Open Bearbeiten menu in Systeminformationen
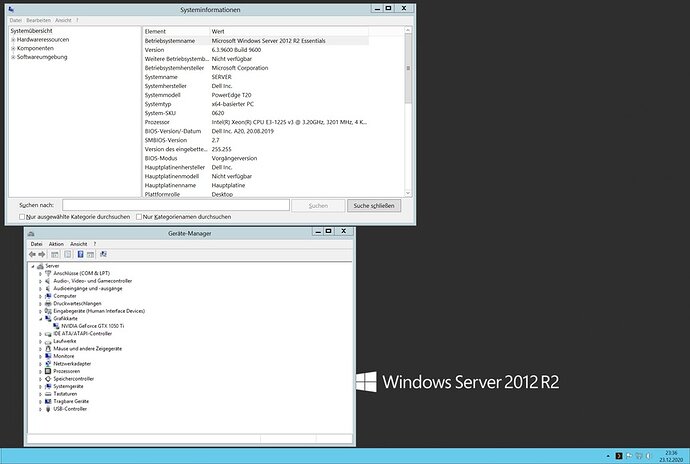 tap(38, 20)
